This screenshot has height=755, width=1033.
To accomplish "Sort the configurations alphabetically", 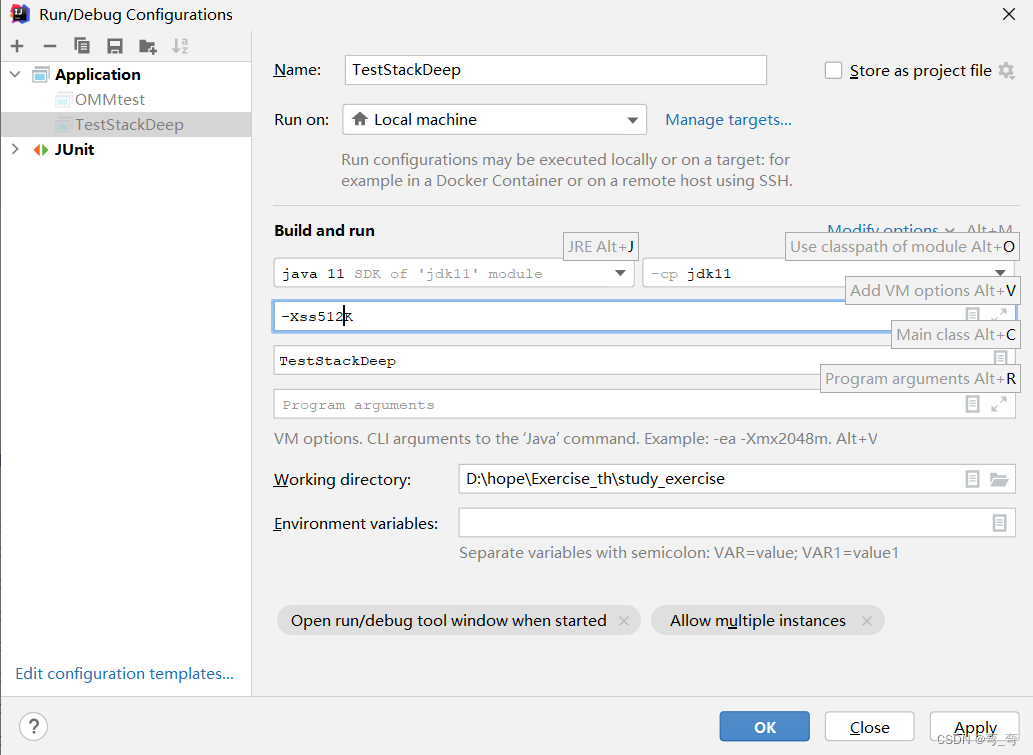I will click(180, 46).
